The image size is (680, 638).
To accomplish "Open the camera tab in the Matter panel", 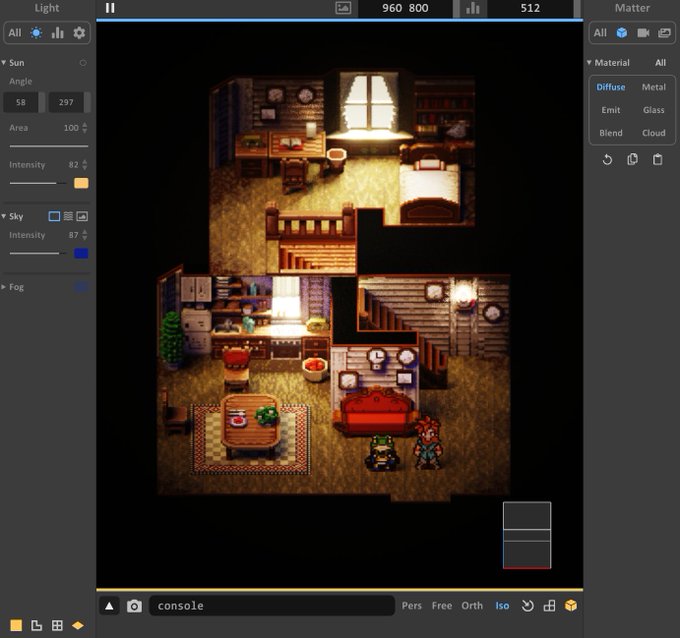I will click(x=643, y=33).
